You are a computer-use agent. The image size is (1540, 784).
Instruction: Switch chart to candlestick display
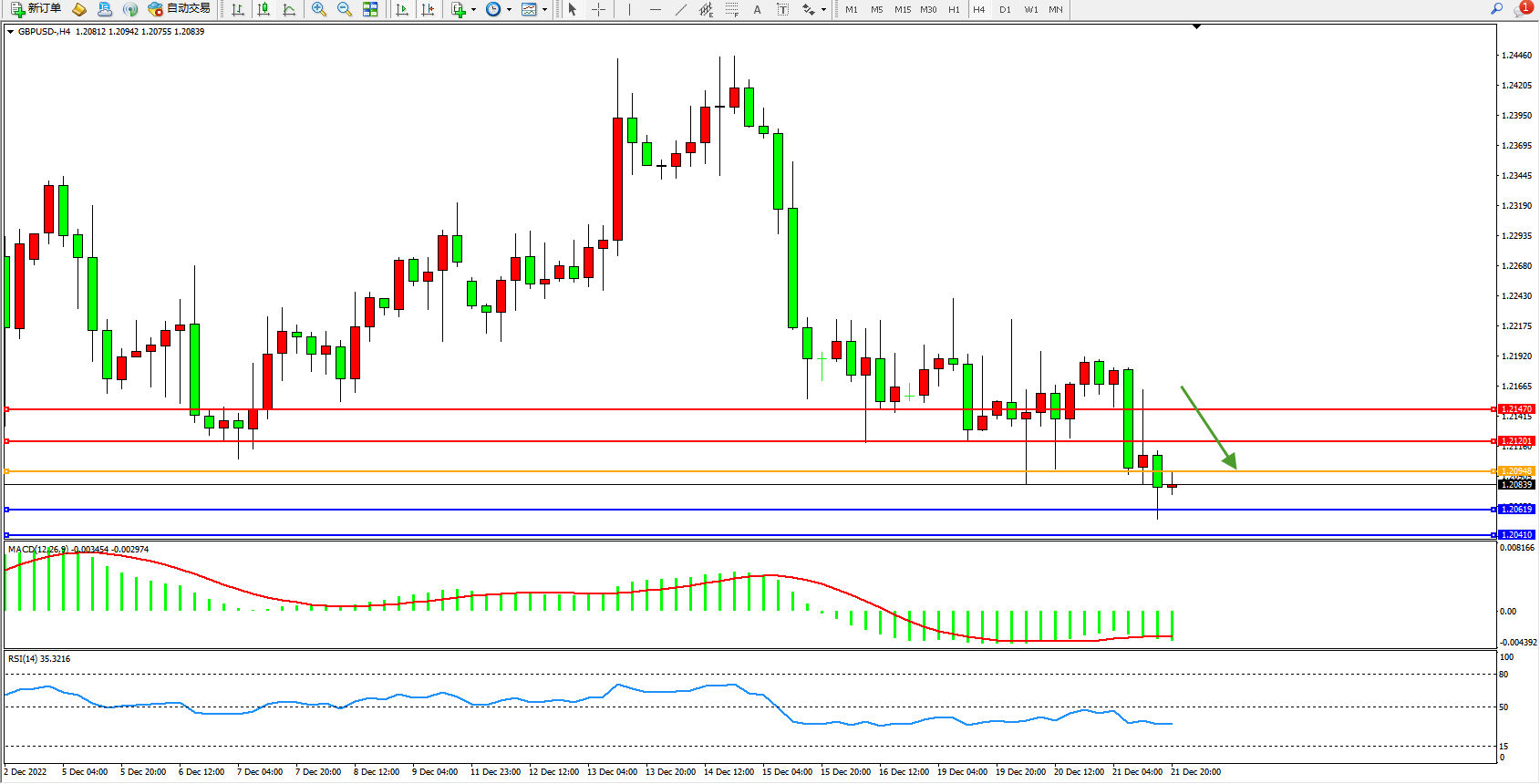[x=264, y=9]
